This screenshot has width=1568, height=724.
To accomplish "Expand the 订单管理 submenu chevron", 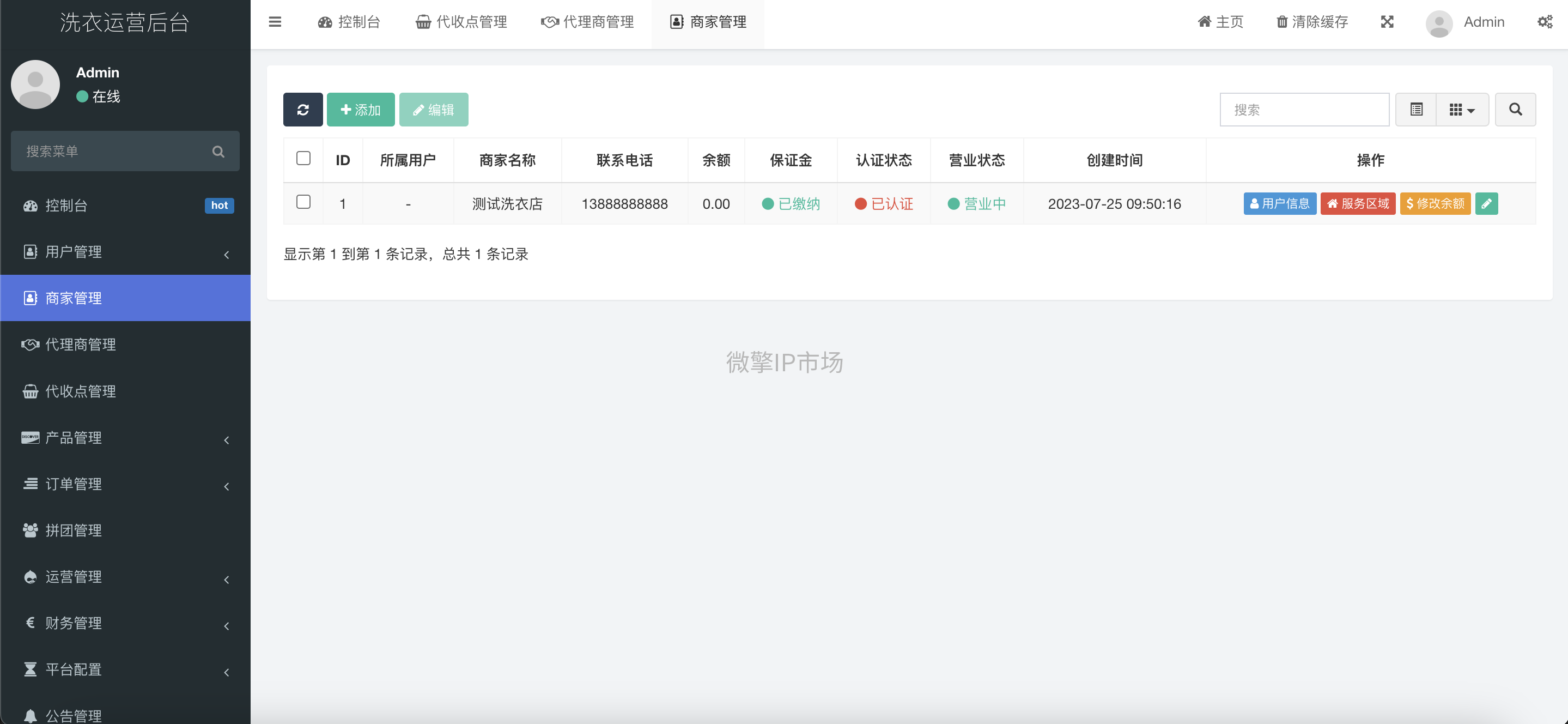I will (227, 486).
